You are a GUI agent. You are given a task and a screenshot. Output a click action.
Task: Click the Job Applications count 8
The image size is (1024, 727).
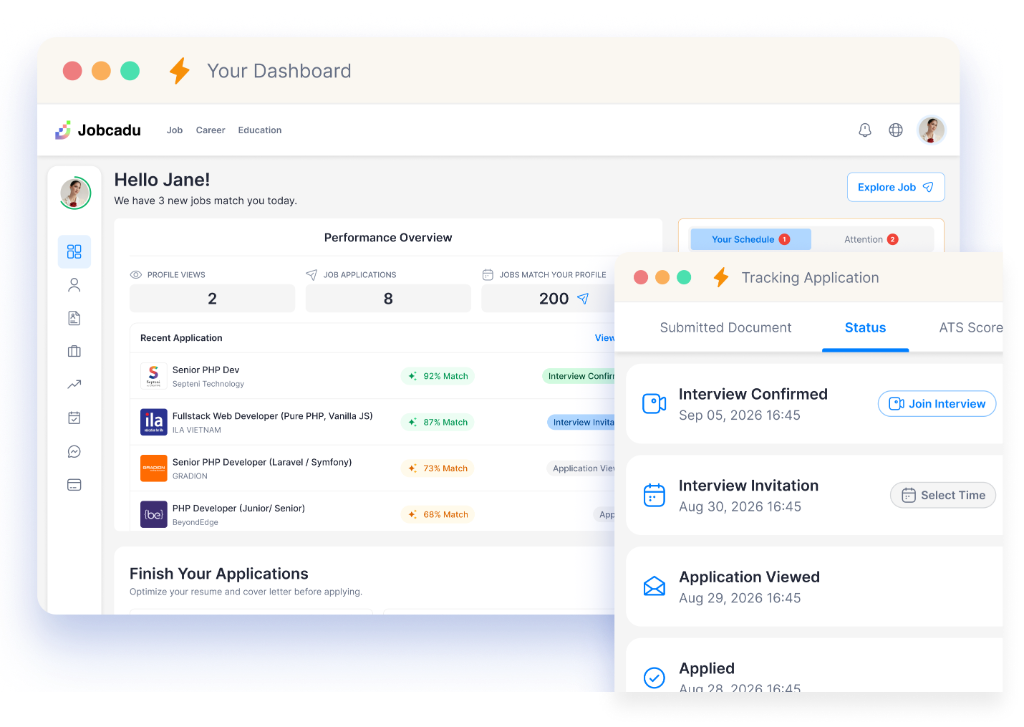coord(388,299)
